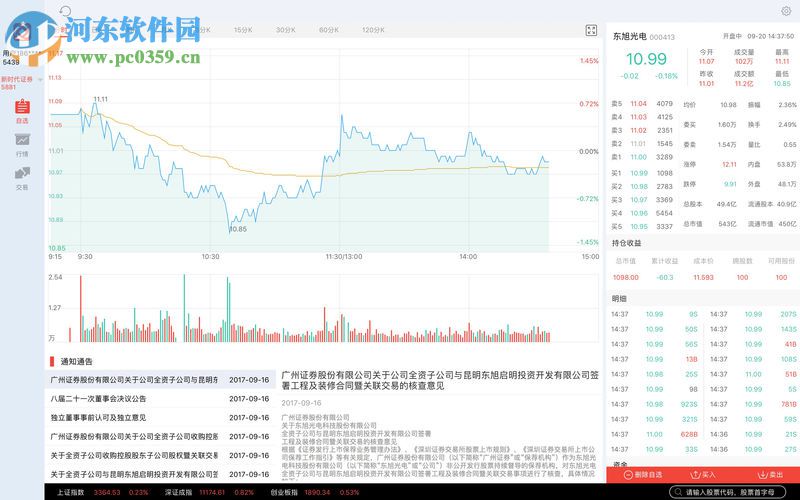Select the first 广州证券…与昆明东 announcement row
800x500 pixels.
(160, 380)
